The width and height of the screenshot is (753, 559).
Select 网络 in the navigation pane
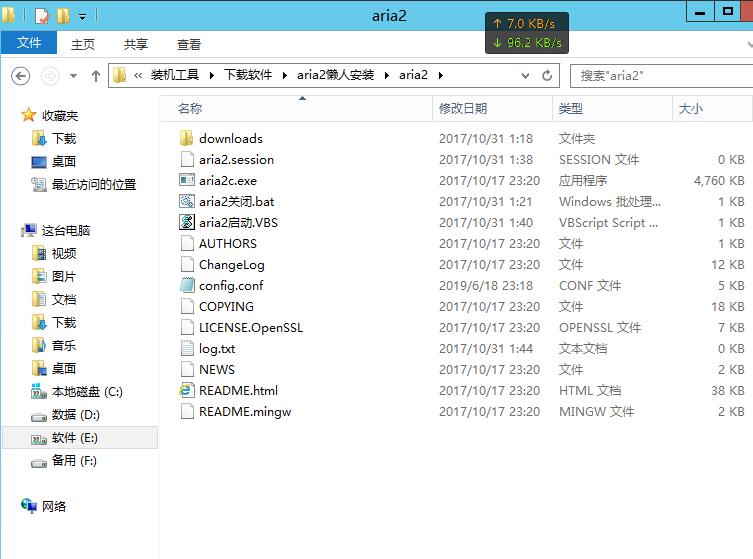[x=54, y=506]
